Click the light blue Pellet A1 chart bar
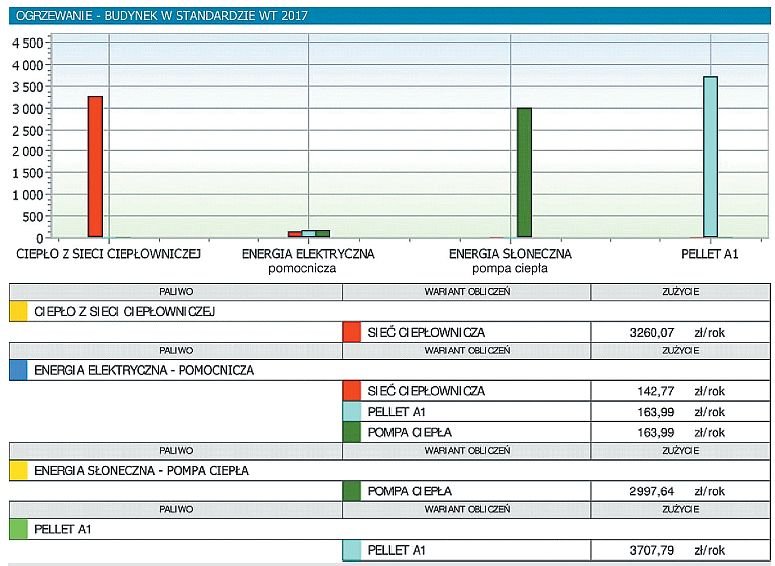The width and height of the screenshot is (775, 566). (x=710, y=157)
